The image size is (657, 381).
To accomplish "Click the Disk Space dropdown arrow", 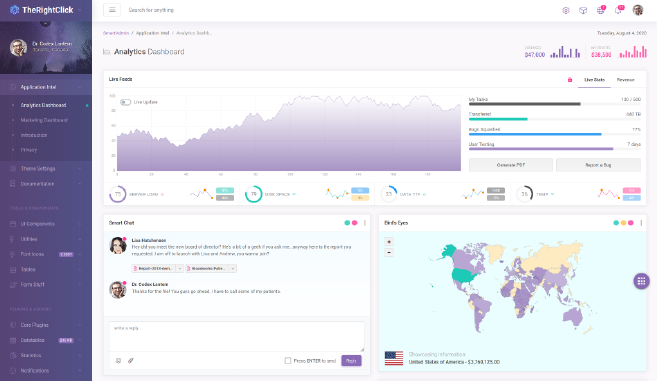I will (x=294, y=194).
